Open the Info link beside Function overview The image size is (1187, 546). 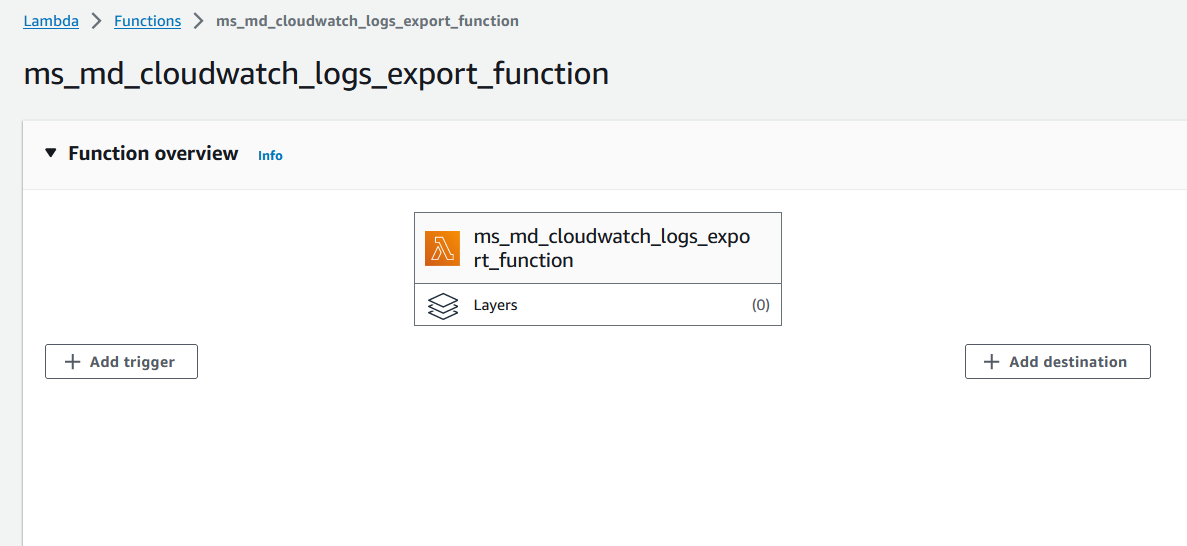pyautogui.click(x=270, y=155)
